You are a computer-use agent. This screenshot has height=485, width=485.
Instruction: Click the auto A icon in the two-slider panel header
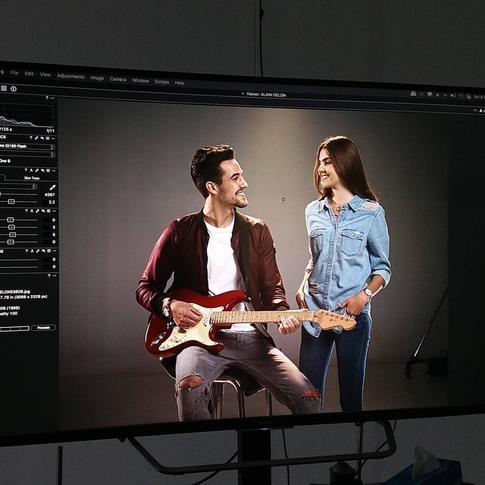pos(32,251)
